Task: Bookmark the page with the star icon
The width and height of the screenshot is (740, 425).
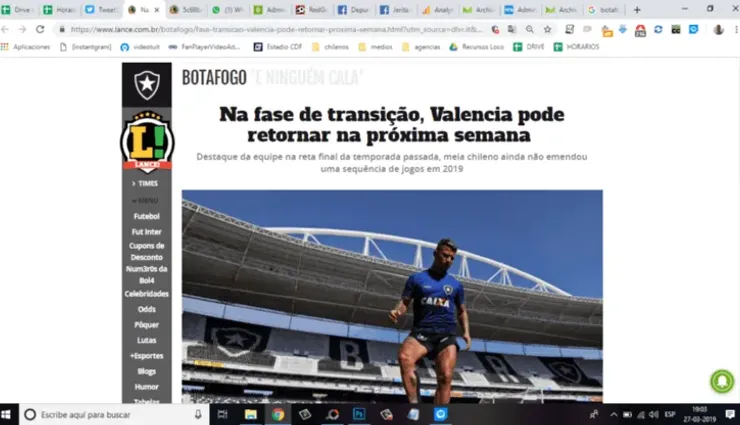Action: click(x=547, y=29)
